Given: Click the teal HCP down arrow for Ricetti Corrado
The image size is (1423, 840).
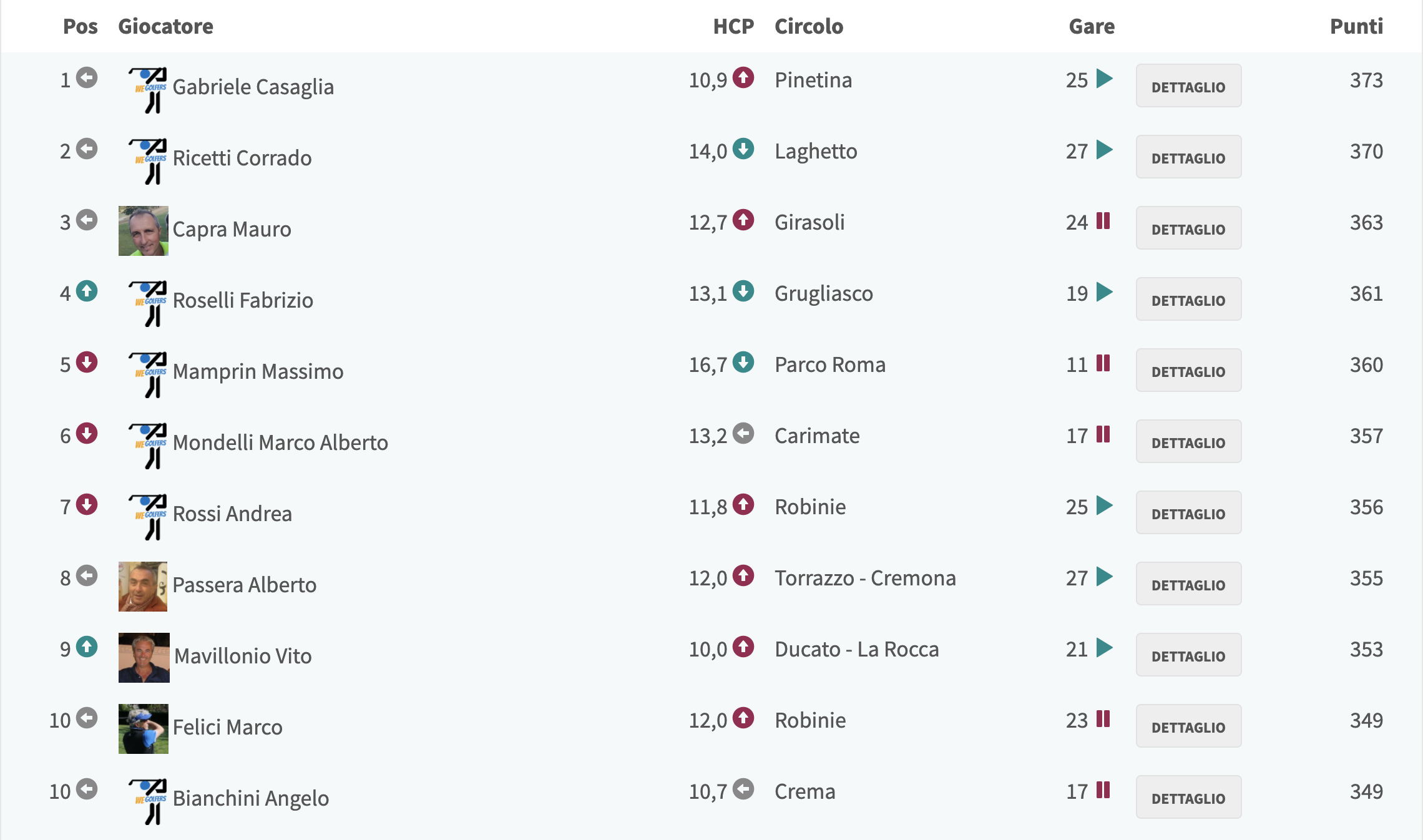Looking at the screenshot, I should (x=743, y=149).
